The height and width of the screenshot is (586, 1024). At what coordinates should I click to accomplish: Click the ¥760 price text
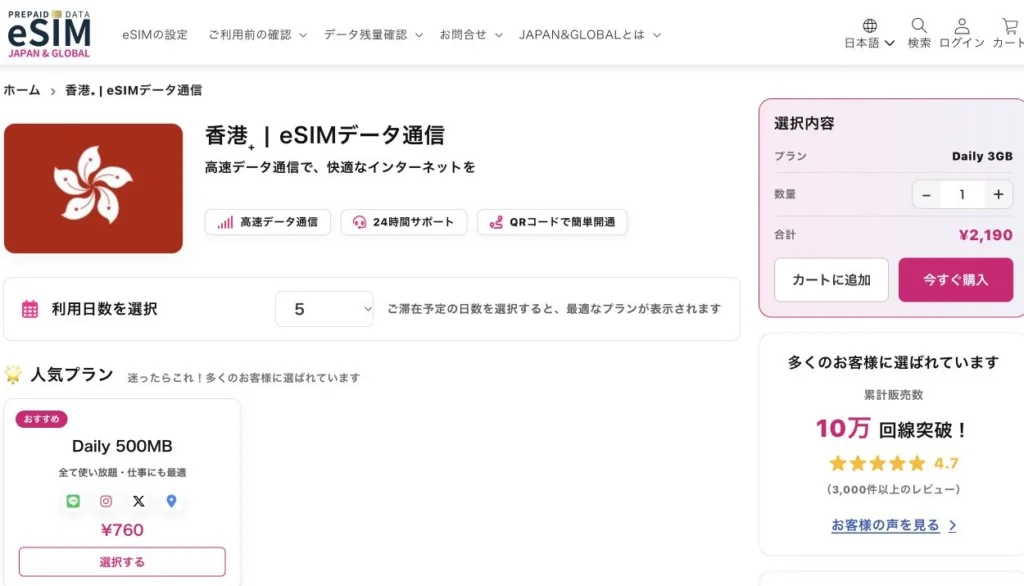point(122,530)
